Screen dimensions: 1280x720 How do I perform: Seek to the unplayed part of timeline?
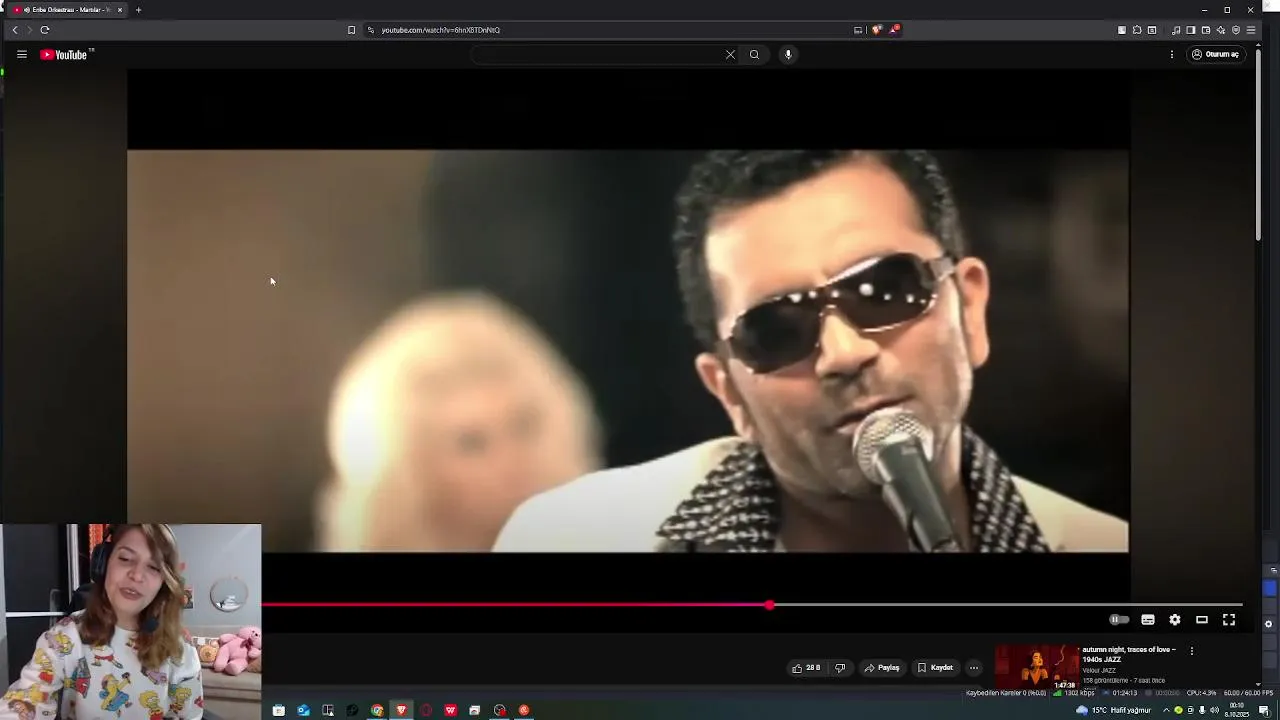tap(1008, 605)
